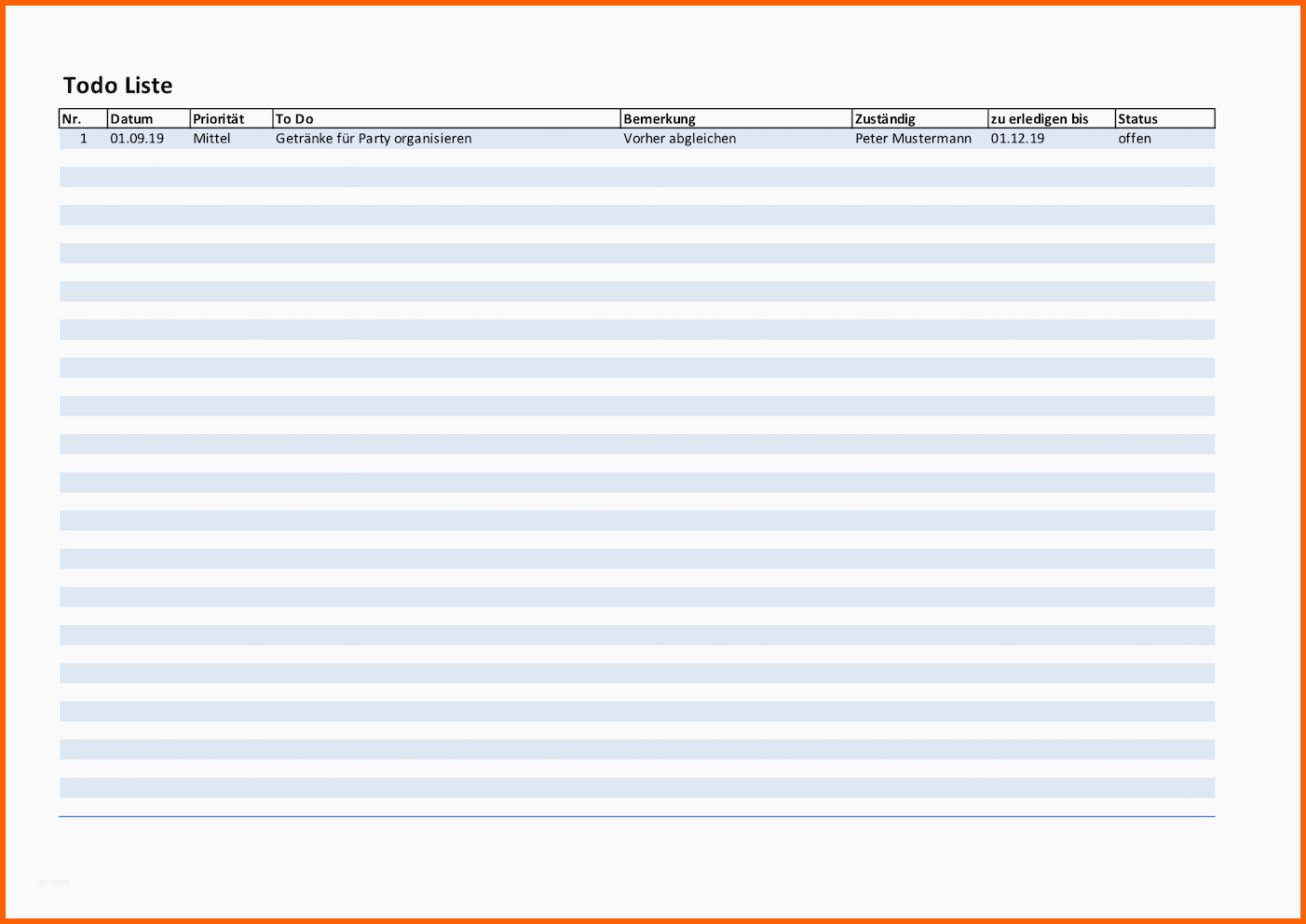Select the "Zuständig" column header
This screenshot has width=1306, height=924.
pyautogui.click(x=919, y=118)
